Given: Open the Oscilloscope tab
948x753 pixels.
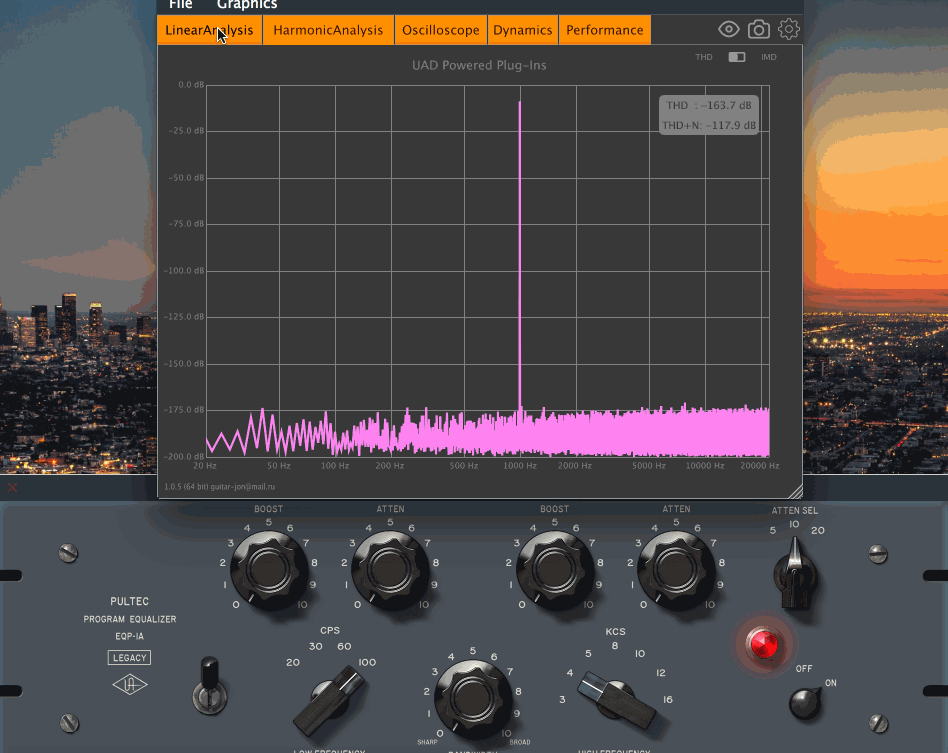Looking at the screenshot, I should pos(441,30).
